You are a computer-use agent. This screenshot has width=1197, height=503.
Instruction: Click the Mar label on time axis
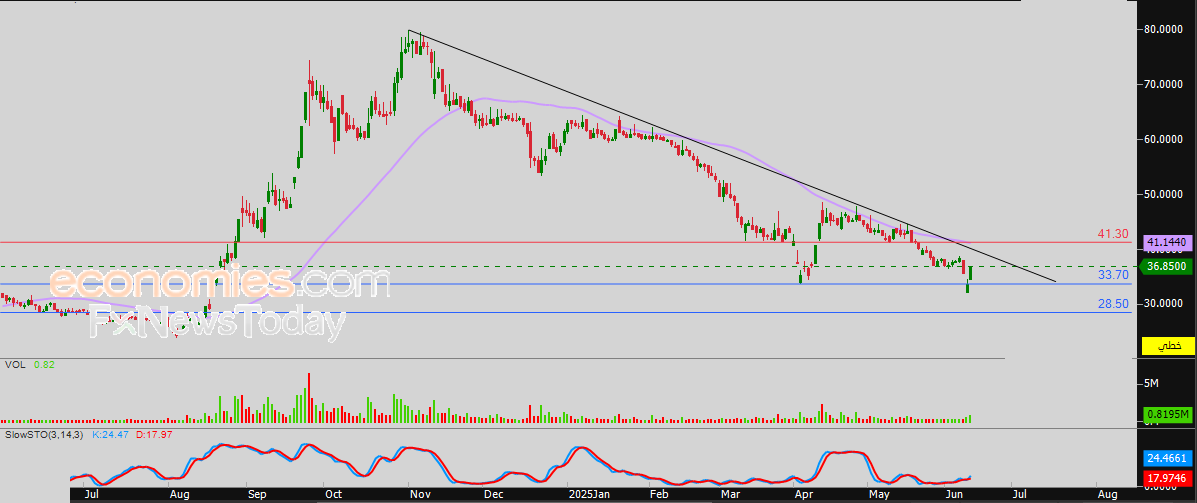tap(733, 495)
